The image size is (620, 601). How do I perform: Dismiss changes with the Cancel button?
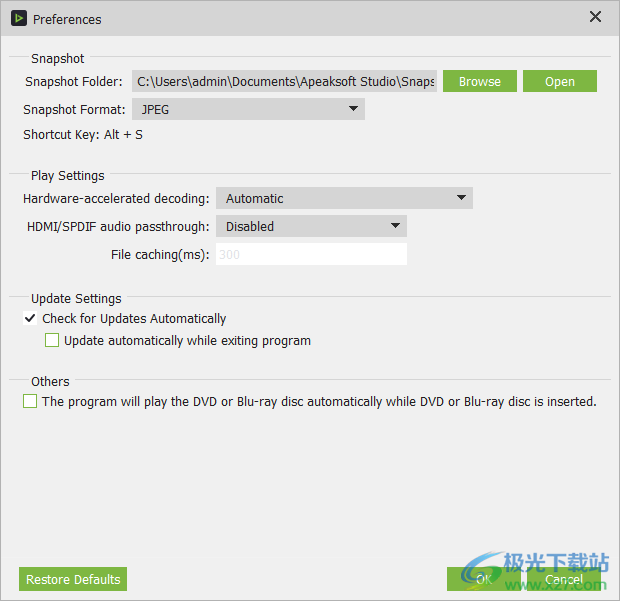563,579
